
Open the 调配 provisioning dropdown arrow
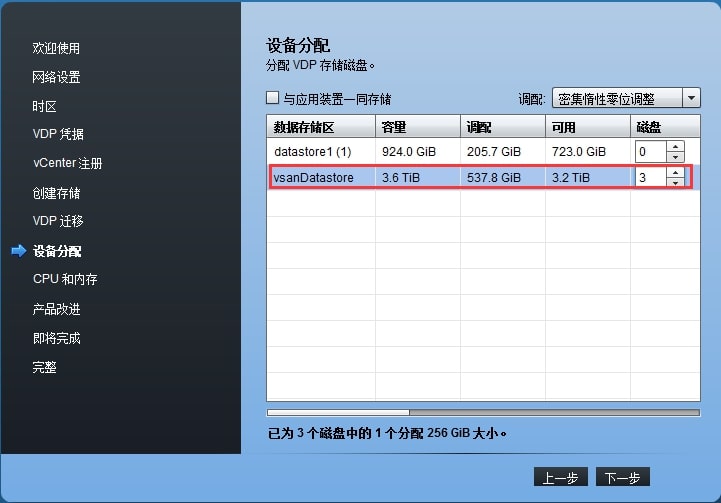(x=691, y=98)
